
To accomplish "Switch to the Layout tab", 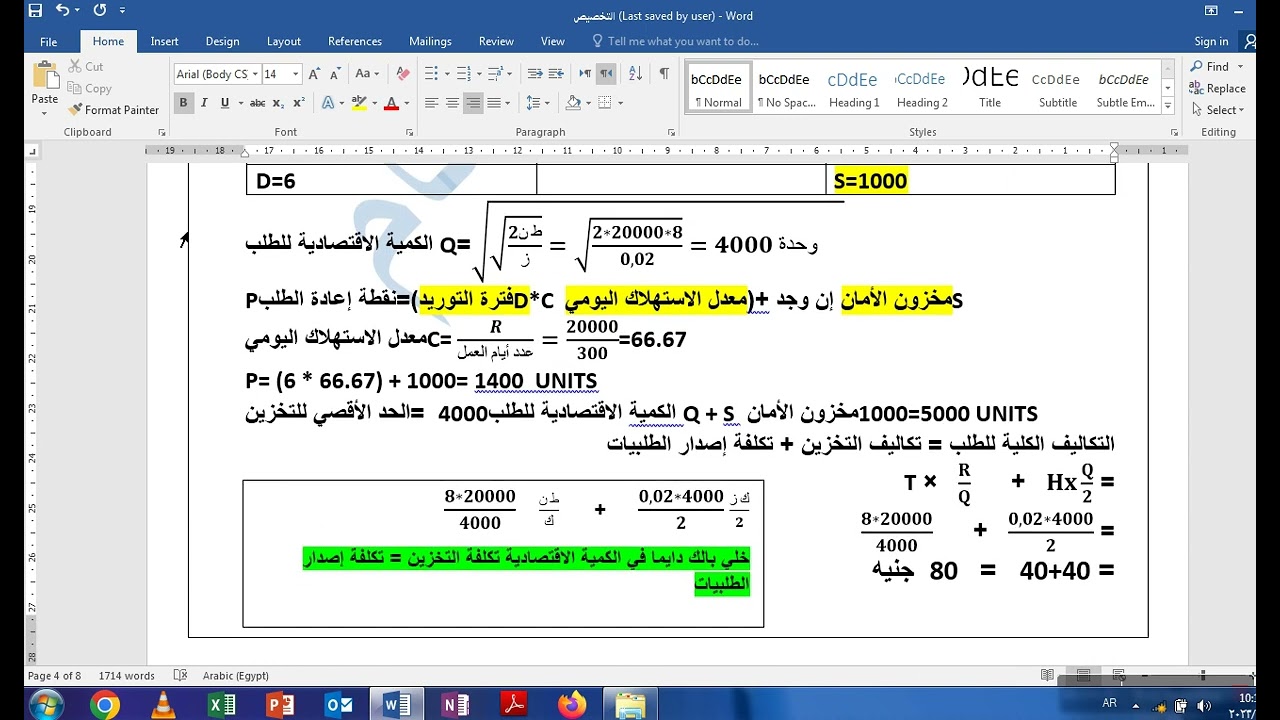I will [x=283, y=41].
